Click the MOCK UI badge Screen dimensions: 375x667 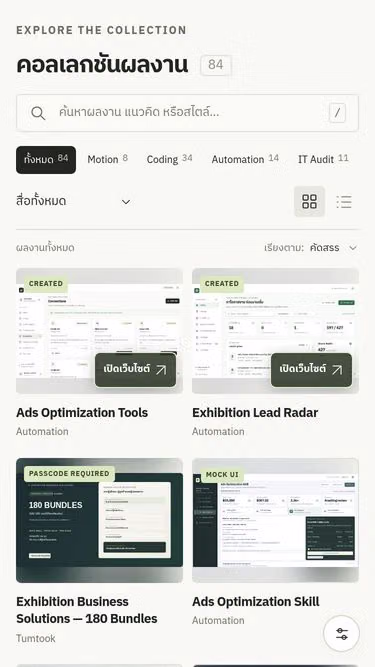point(222,475)
